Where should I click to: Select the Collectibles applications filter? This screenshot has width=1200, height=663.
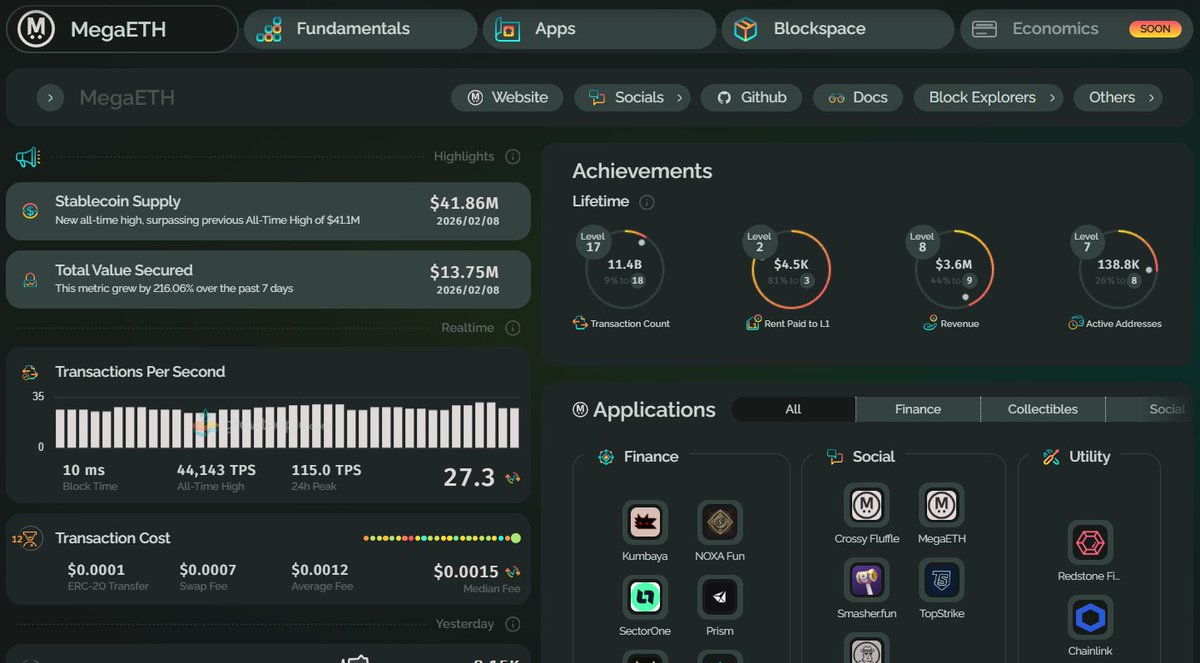(1043, 409)
